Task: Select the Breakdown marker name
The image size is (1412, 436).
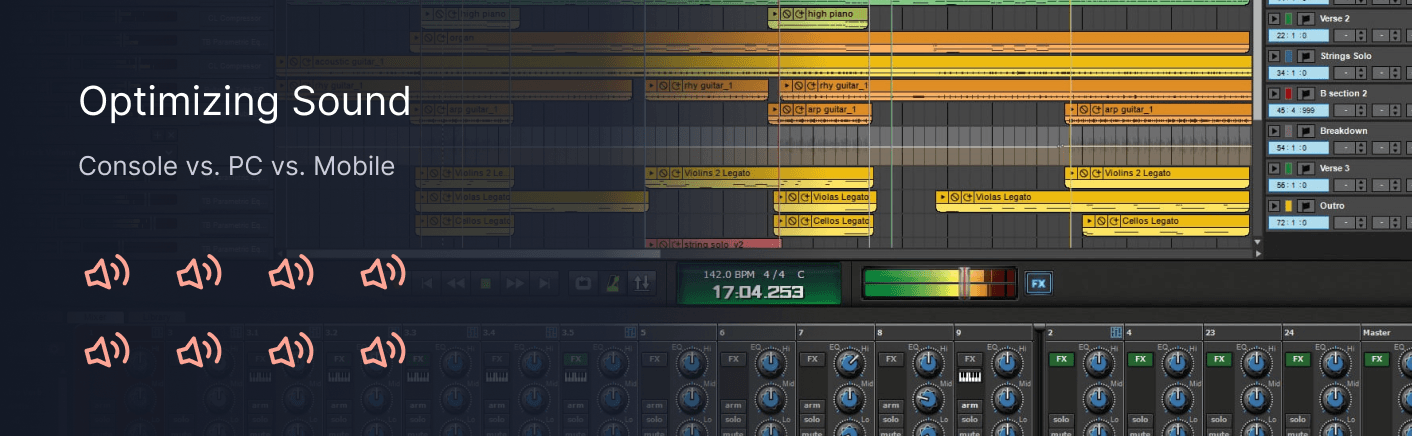Action: point(1343,131)
